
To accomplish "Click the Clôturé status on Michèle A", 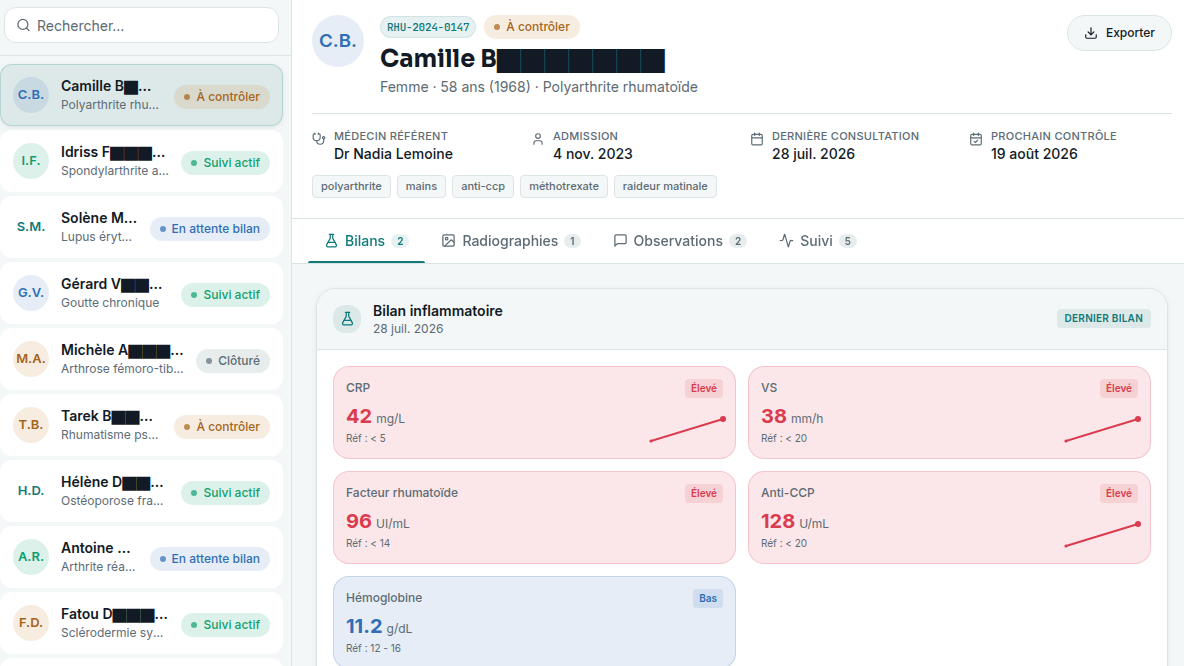I will 233,361.
